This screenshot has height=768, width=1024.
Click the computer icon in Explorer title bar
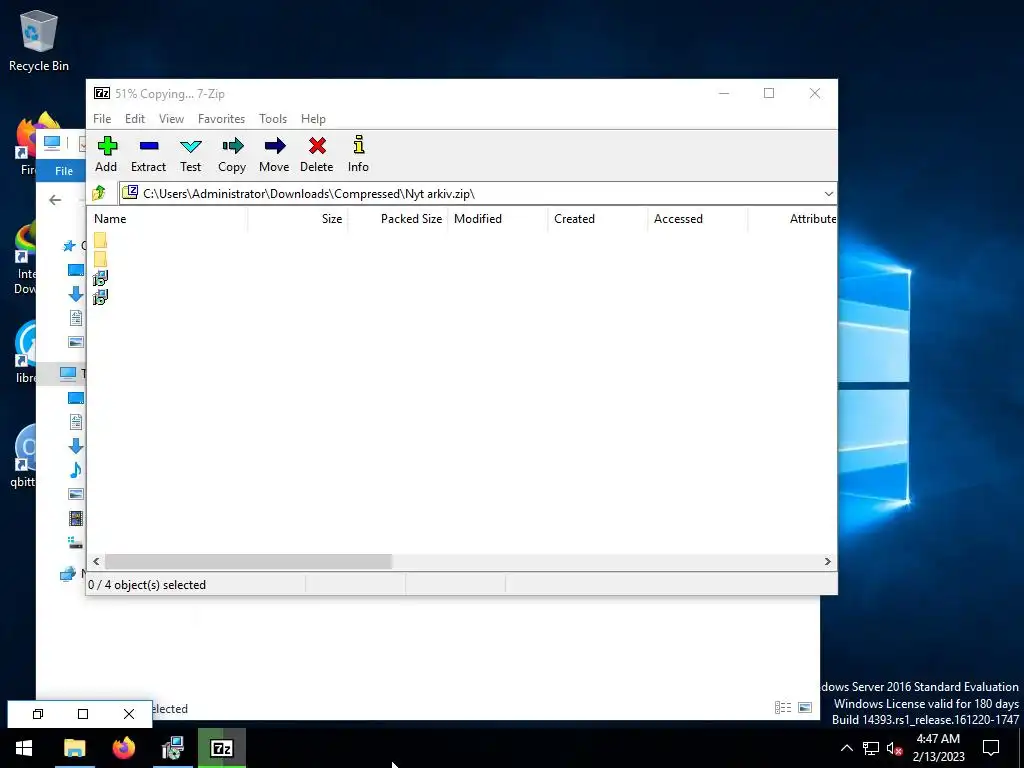52,142
